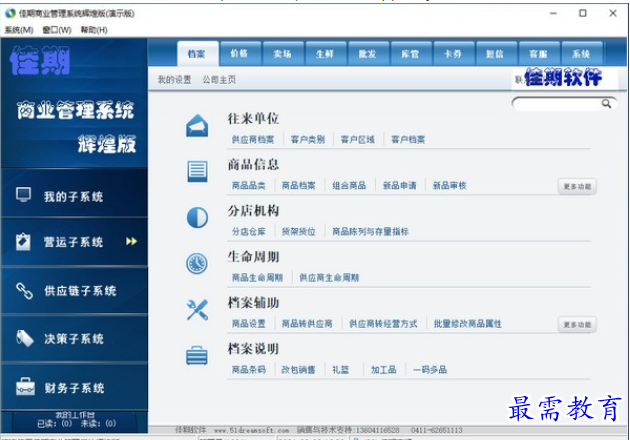Open 商品档案
The height and width of the screenshot is (440, 630).
coord(299,185)
